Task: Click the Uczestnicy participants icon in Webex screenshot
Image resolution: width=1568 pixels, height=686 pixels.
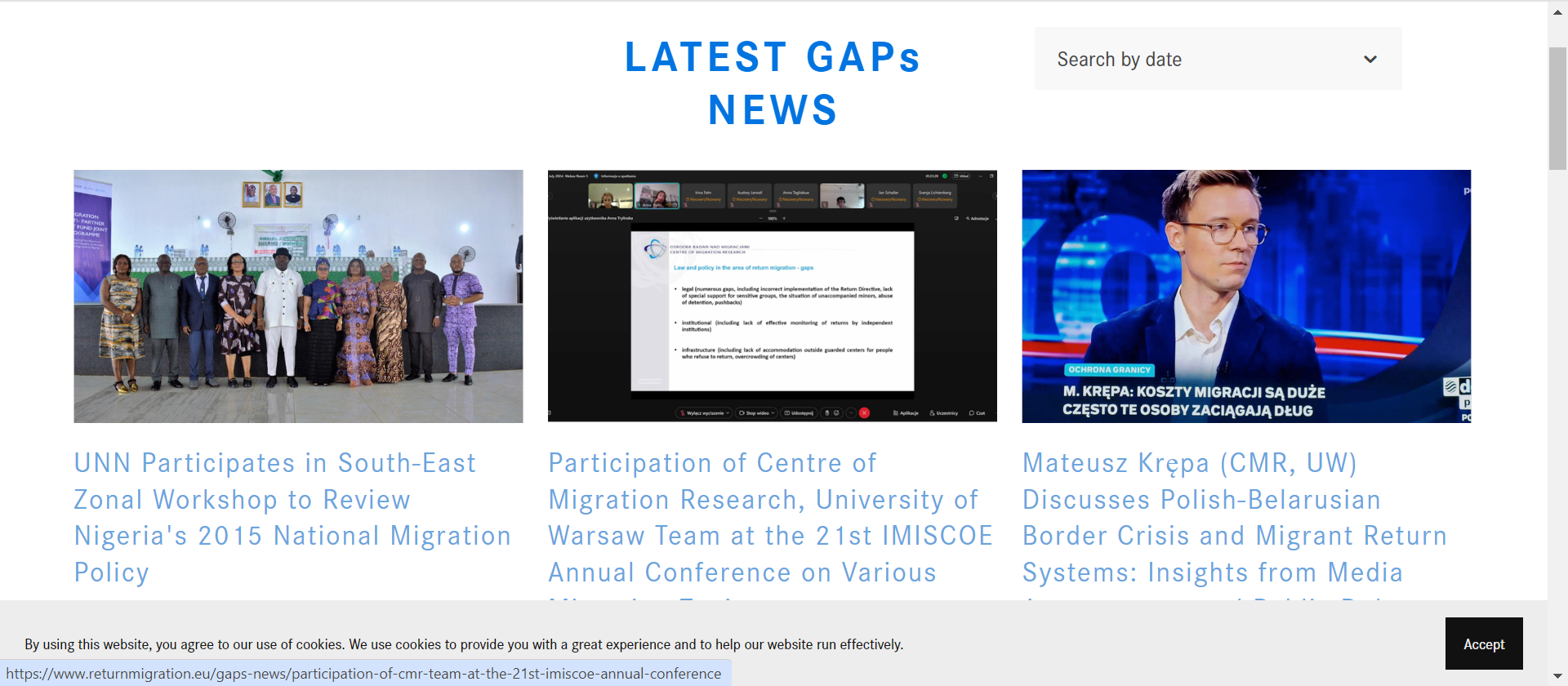Action: (x=943, y=413)
